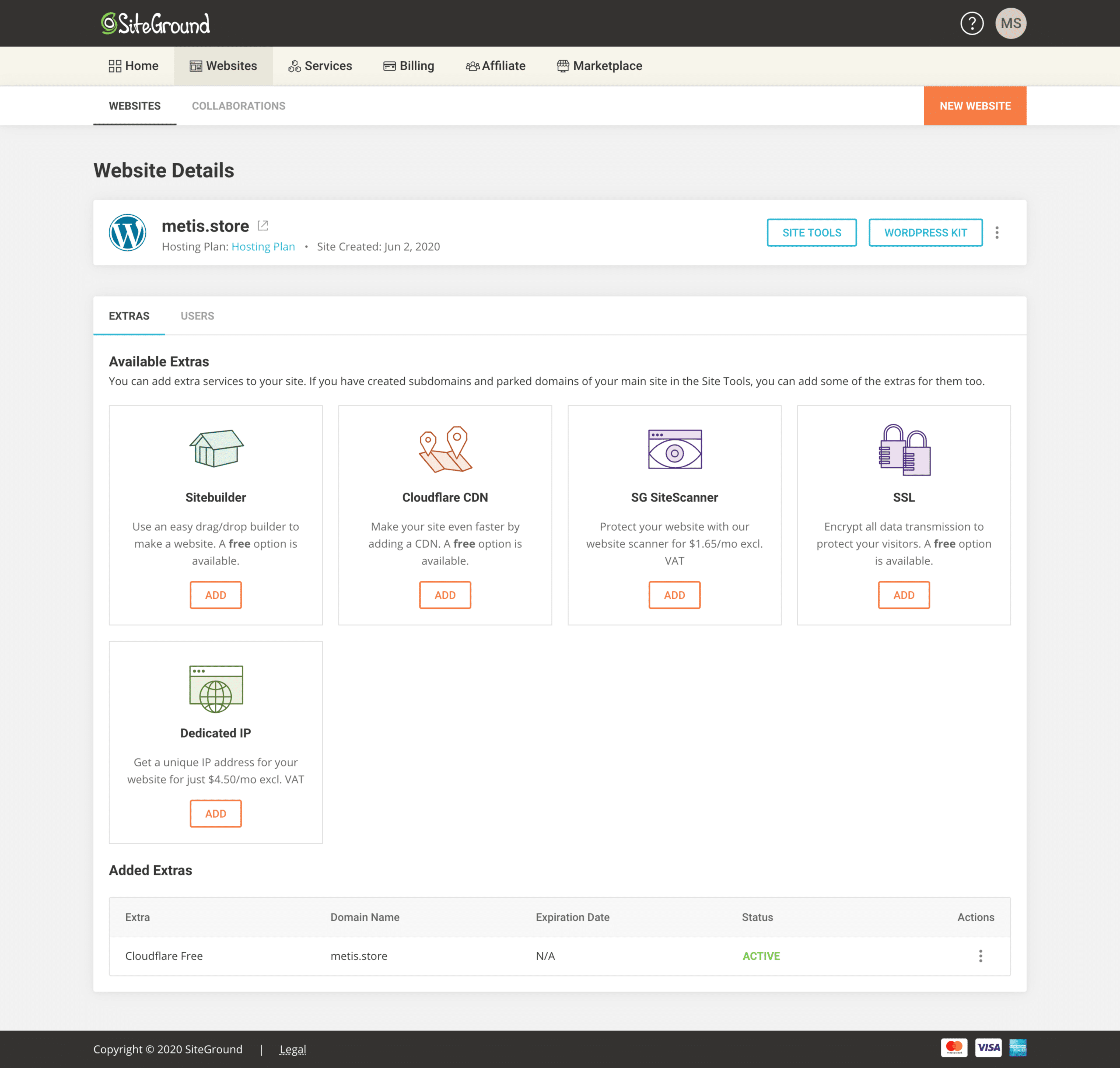Add the Dedicated IP extra
The height and width of the screenshot is (1068, 1120).
[x=216, y=813]
